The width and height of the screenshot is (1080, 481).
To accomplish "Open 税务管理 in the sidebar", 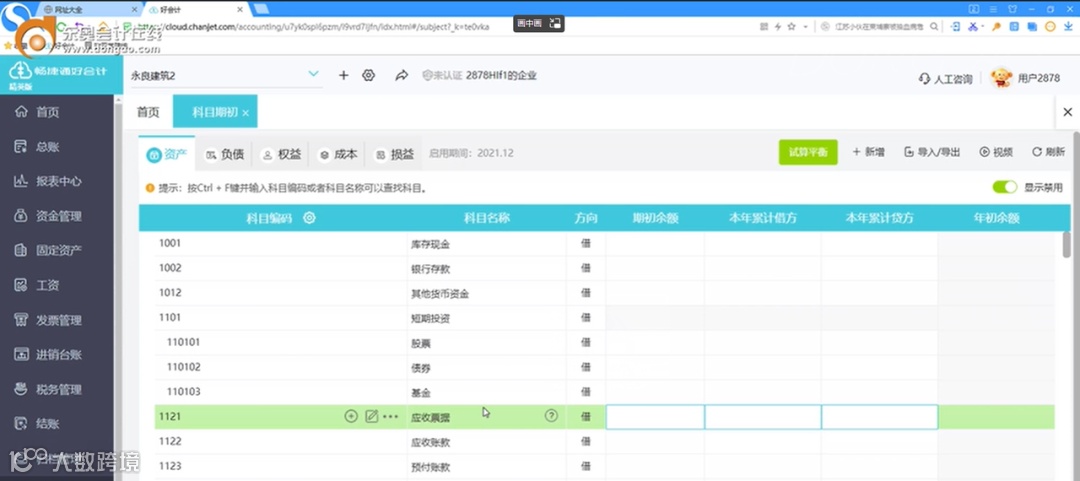I will 48,389.
